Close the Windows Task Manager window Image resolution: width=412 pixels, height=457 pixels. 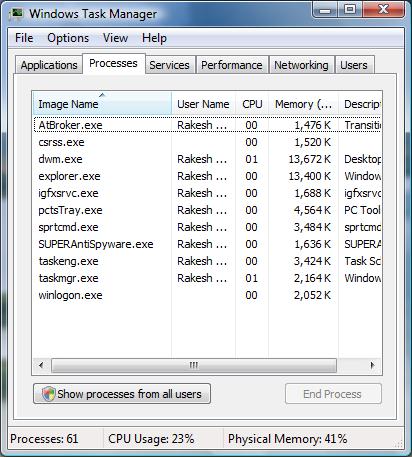(383, 10)
